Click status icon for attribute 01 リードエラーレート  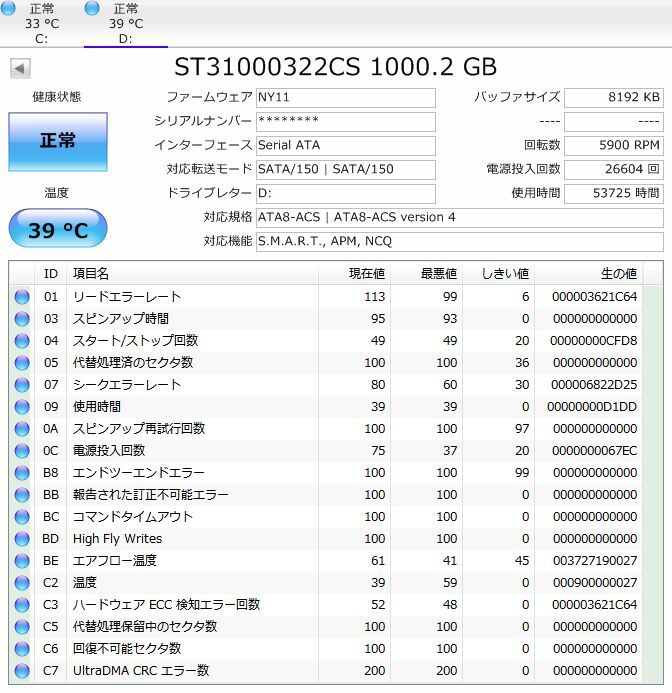(x=22, y=297)
